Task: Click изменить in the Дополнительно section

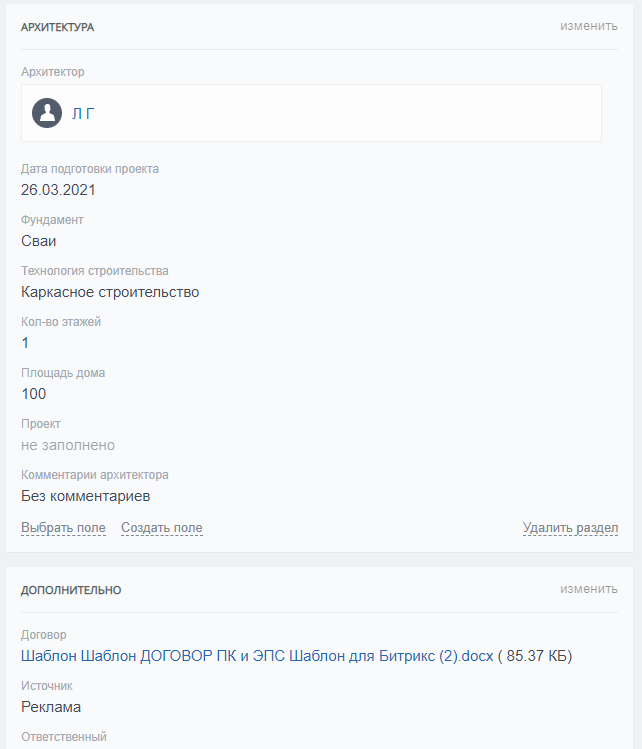Action: (588, 589)
